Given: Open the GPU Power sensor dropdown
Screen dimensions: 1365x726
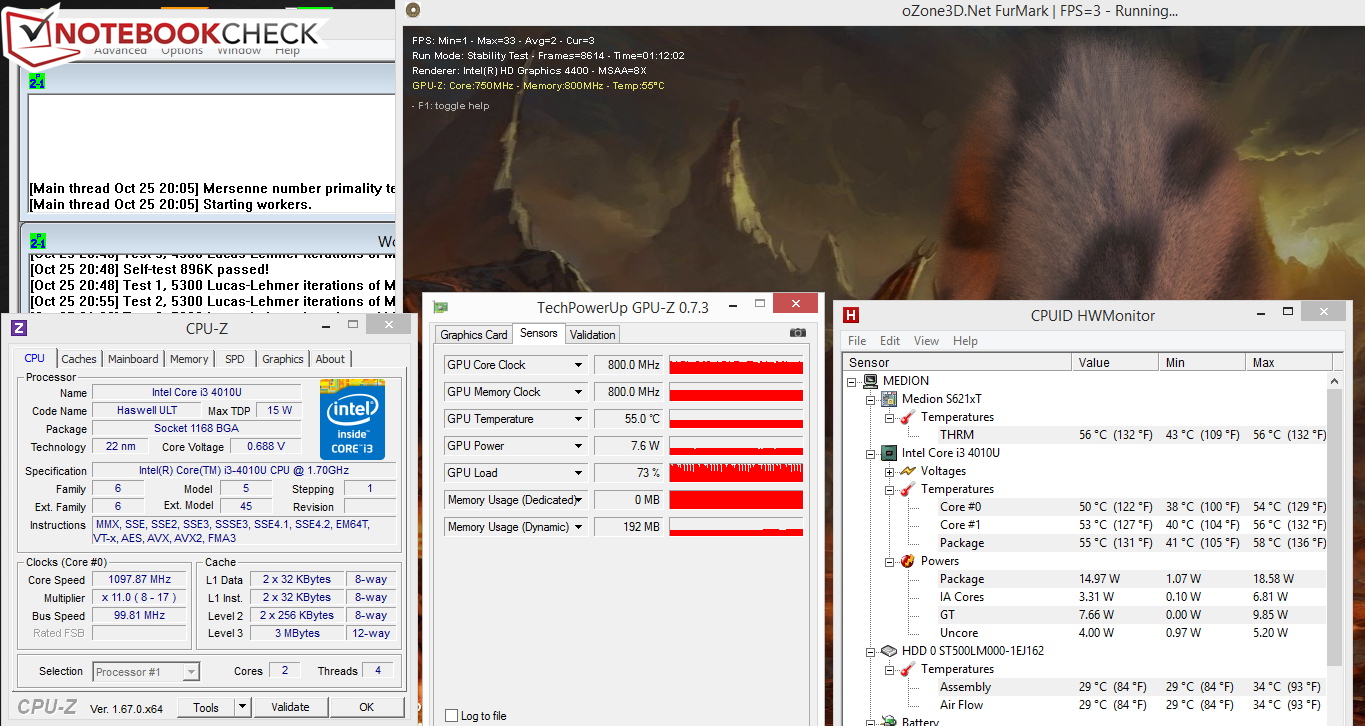Looking at the screenshot, I should (x=578, y=446).
